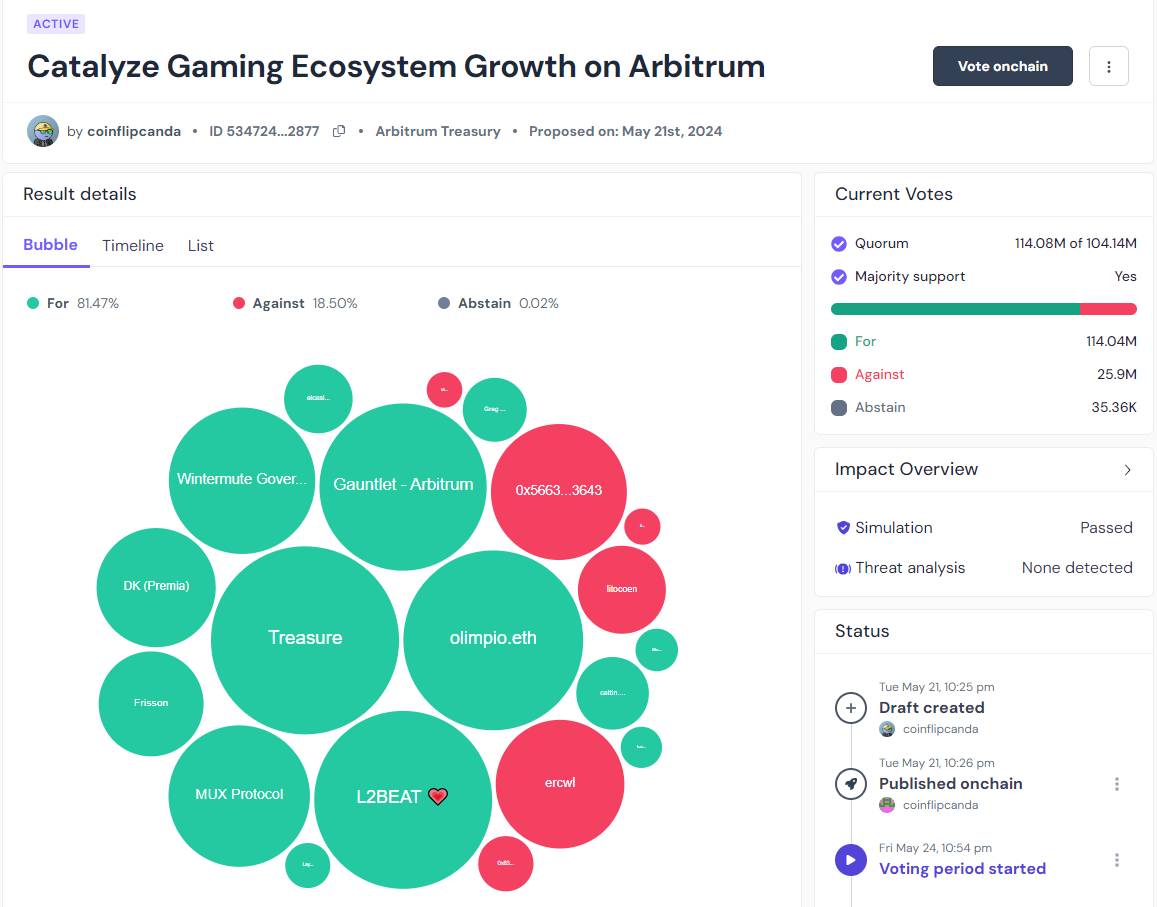Click the Abstain legend gray dot

[443, 303]
